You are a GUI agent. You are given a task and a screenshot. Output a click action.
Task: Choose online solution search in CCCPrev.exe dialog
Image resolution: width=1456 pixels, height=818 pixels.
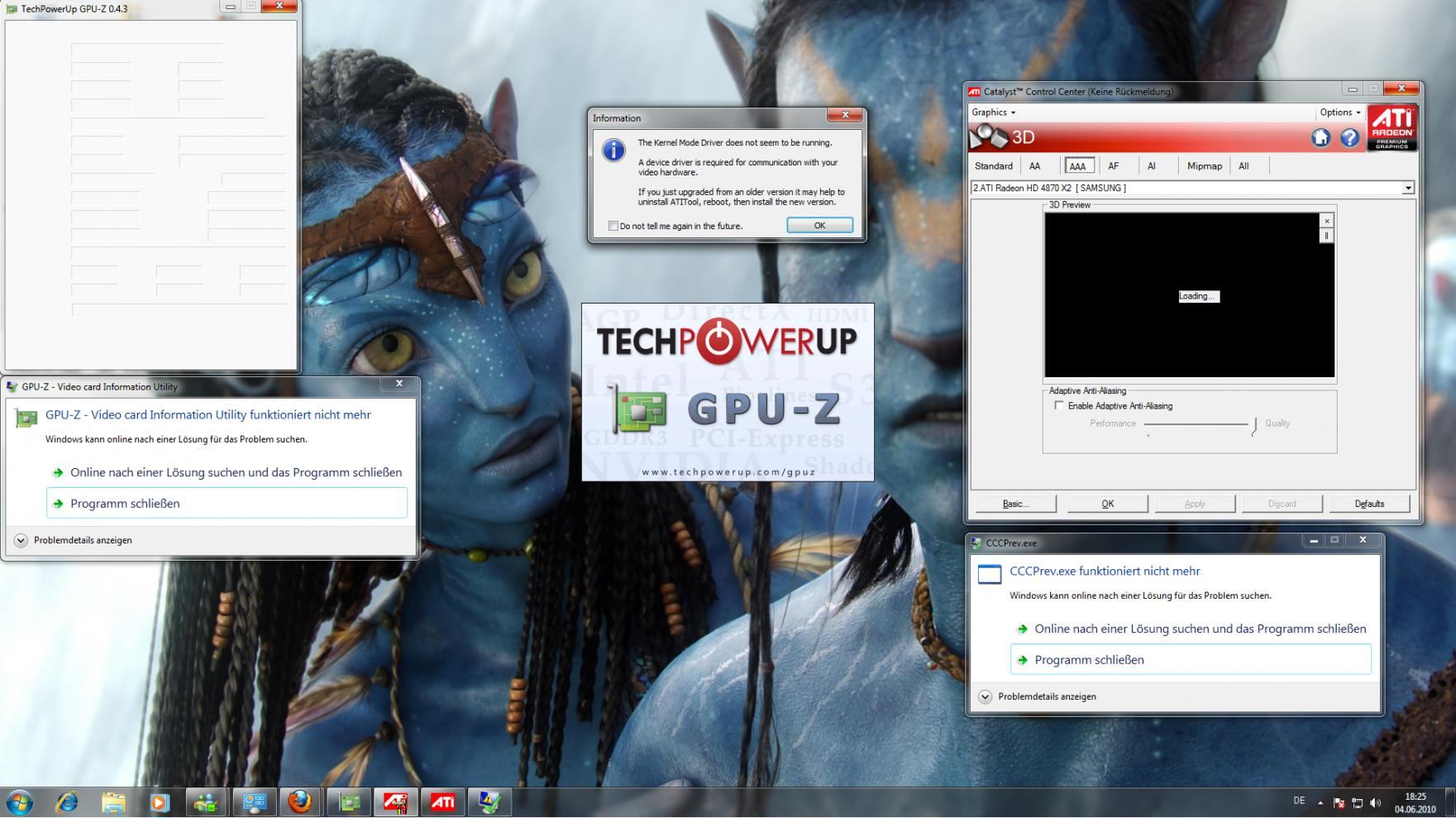pos(1191,629)
